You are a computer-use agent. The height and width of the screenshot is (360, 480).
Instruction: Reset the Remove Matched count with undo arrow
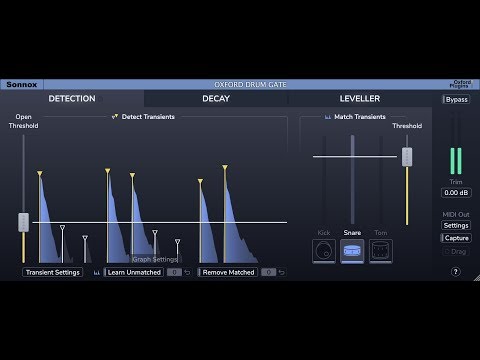282,272
